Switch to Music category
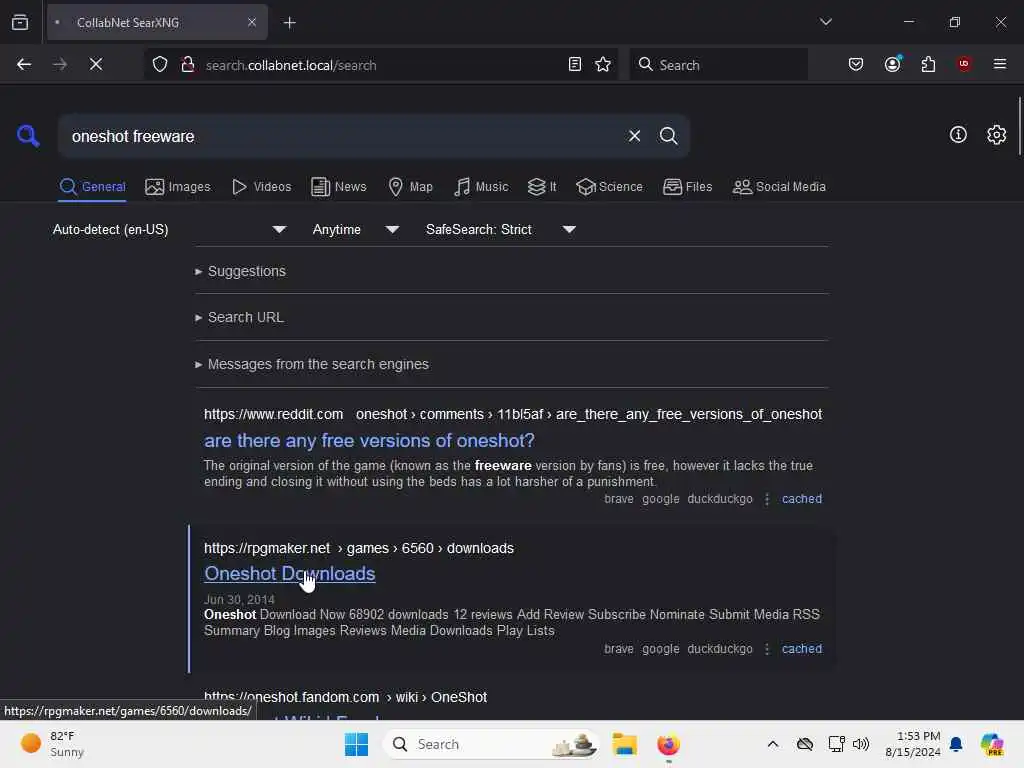The height and width of the screenshot is (768, 1024). pyautogui.click(x=481, y=187)
